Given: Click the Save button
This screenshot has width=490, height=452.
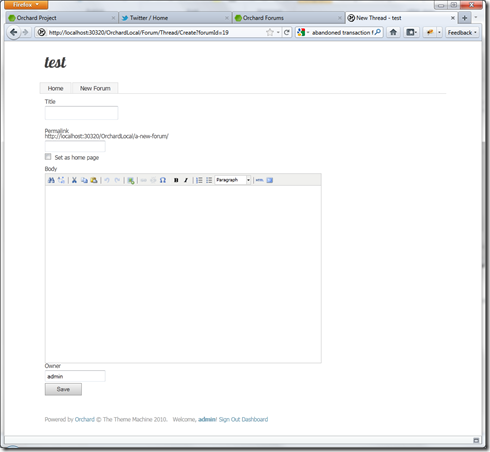Looking at the screenshot, I should point(63,389).
